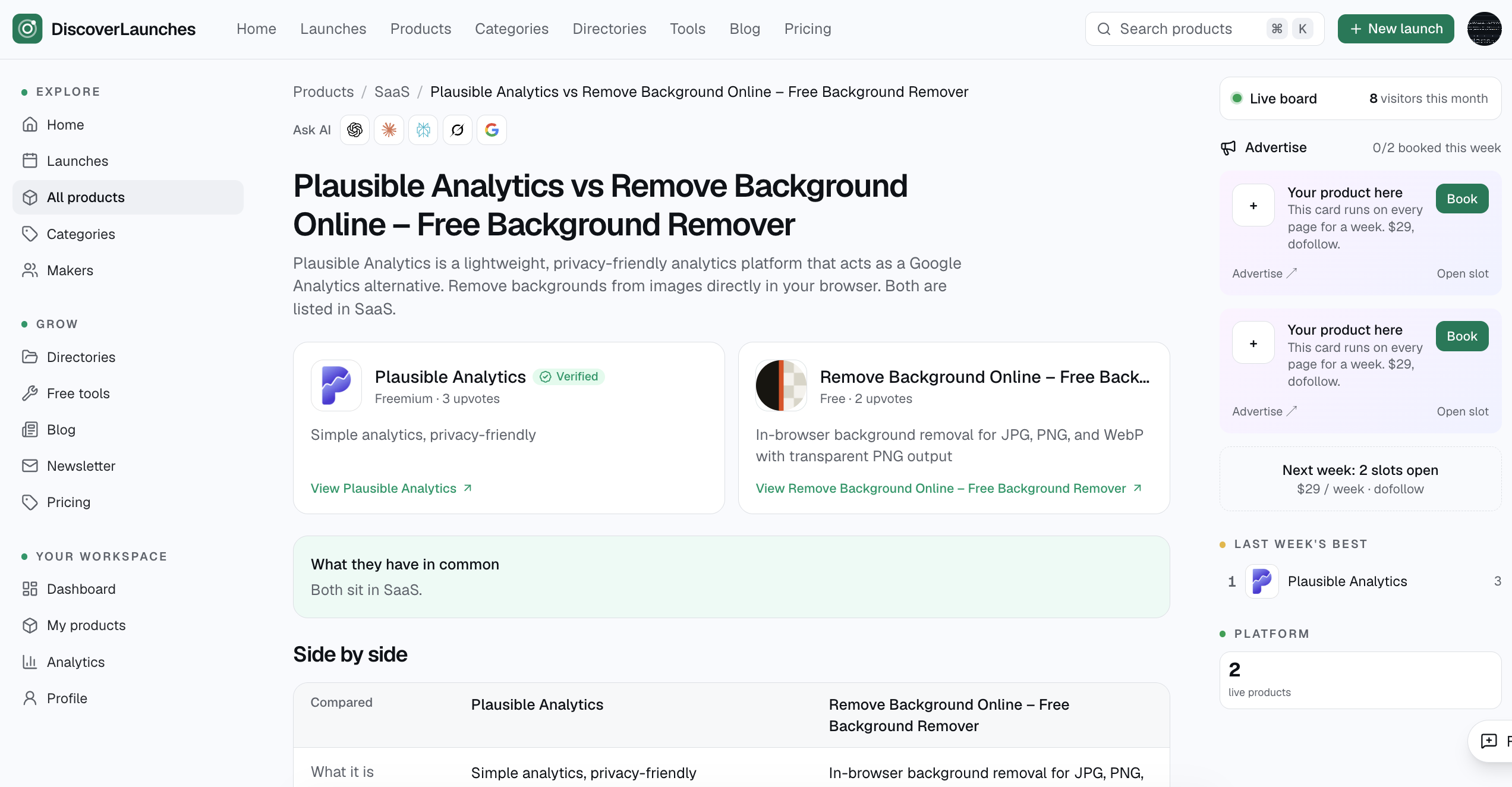Open ChatGPT from the Ask AI row
1512x787 pixels.
click(355, 130)
